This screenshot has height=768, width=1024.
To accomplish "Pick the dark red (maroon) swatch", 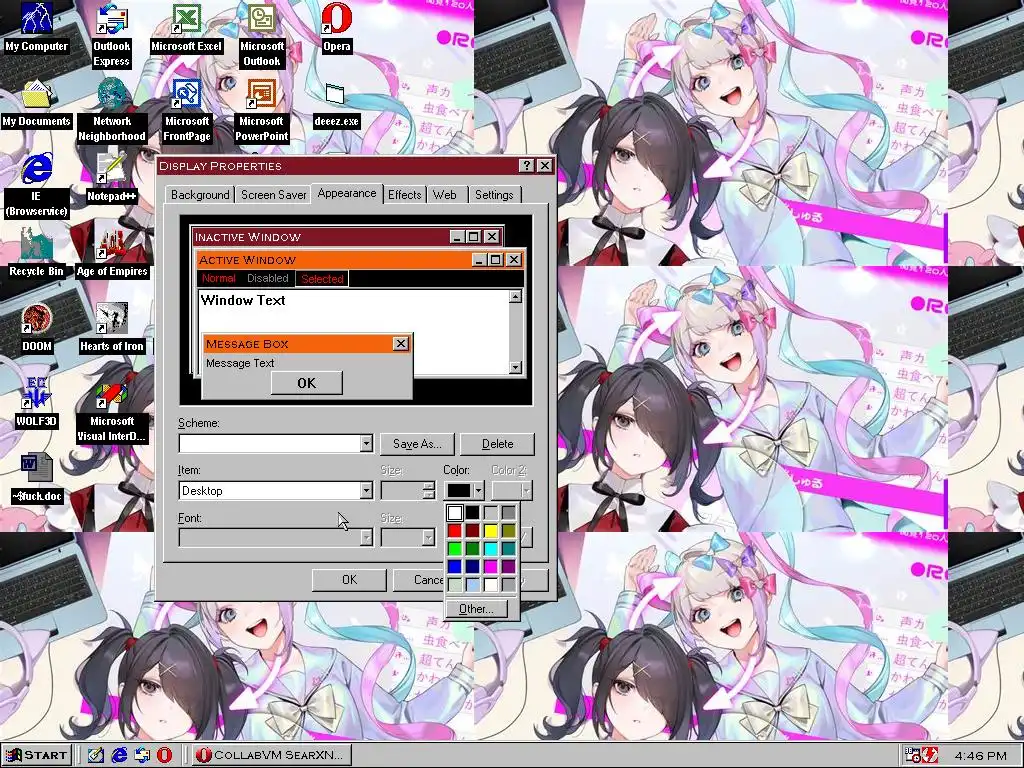I will 472,531.
